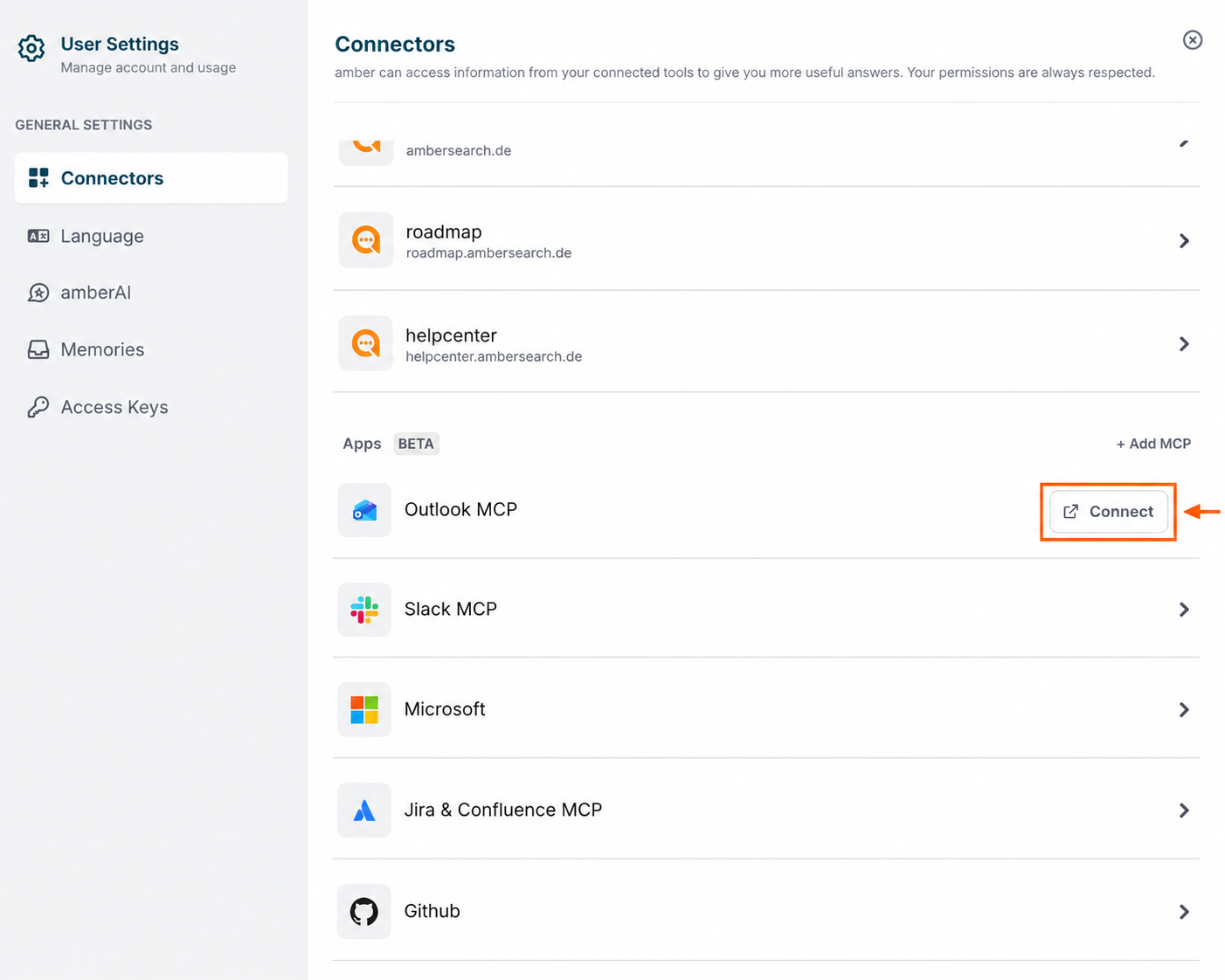The width and height of the screenshot is (1225, 980).
Task: Click the Memories inbox icon
Action: (38, 349)
